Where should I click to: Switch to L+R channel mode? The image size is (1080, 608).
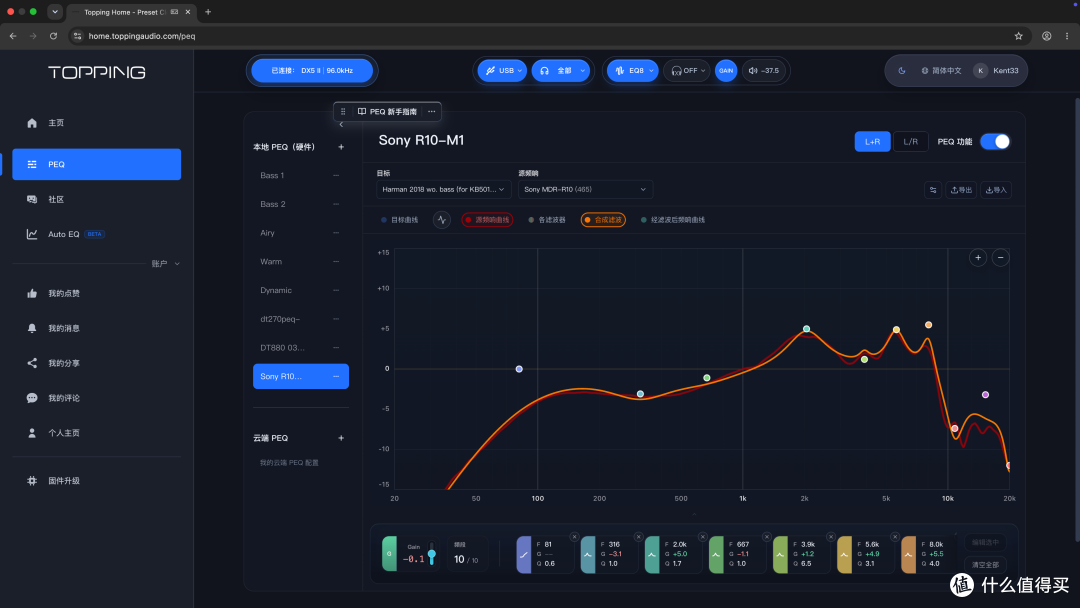point(872,141)
